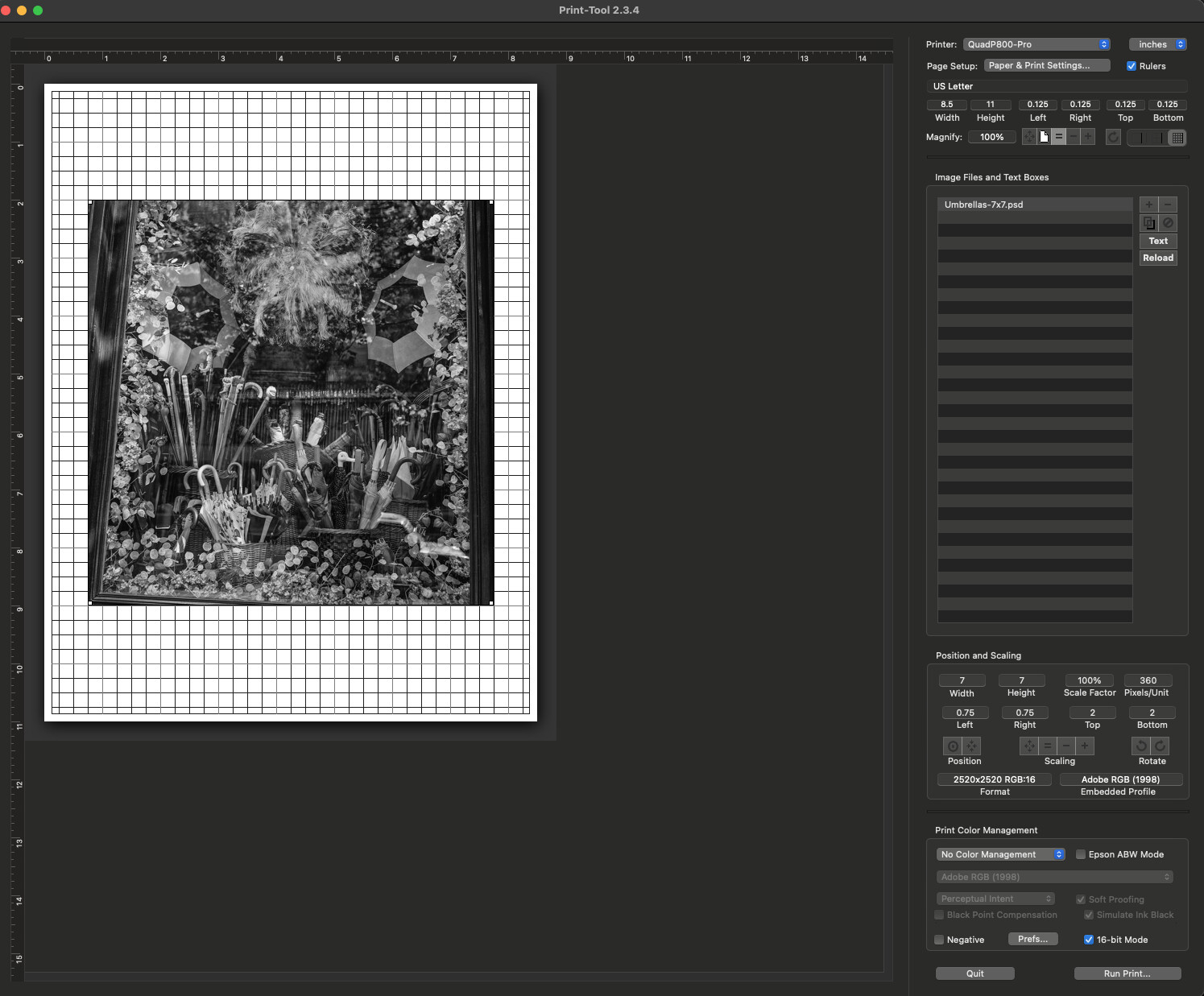Viewport: 1204px width, 996px height.
Task: Open the inches units dropdown
Action: pos(1157,44)
